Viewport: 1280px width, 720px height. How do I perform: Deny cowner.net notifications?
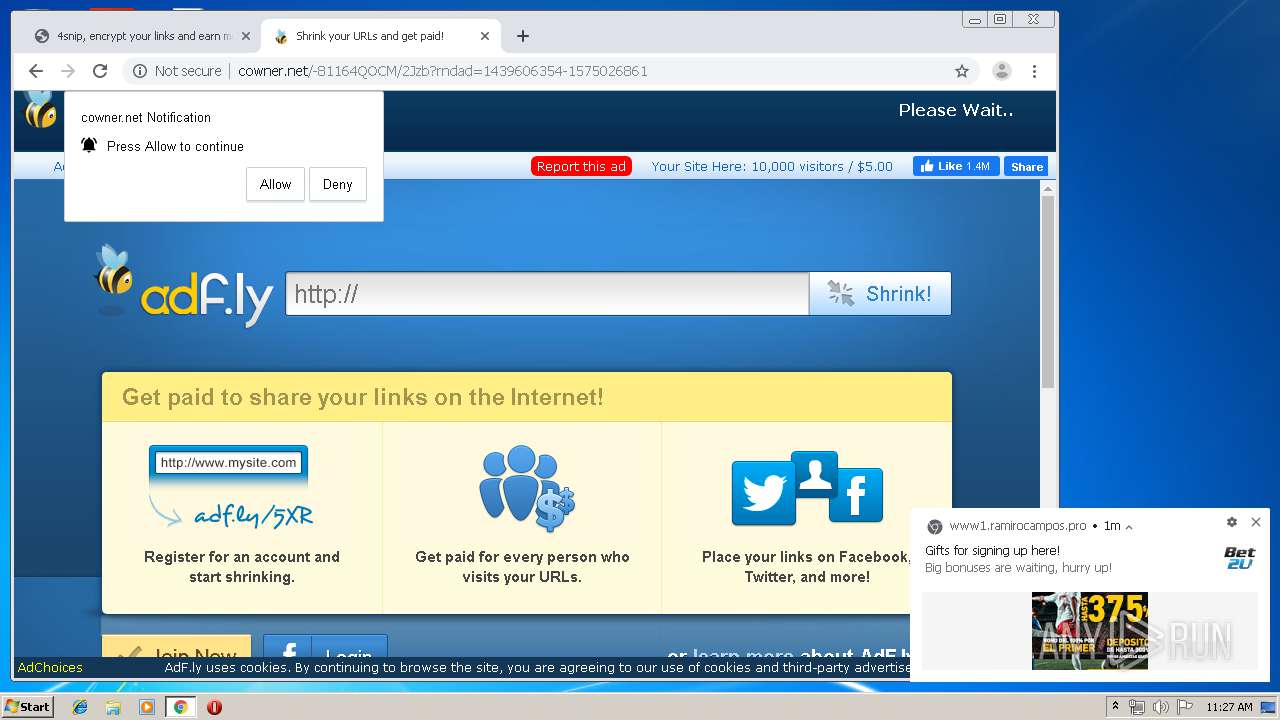(338, 184)
